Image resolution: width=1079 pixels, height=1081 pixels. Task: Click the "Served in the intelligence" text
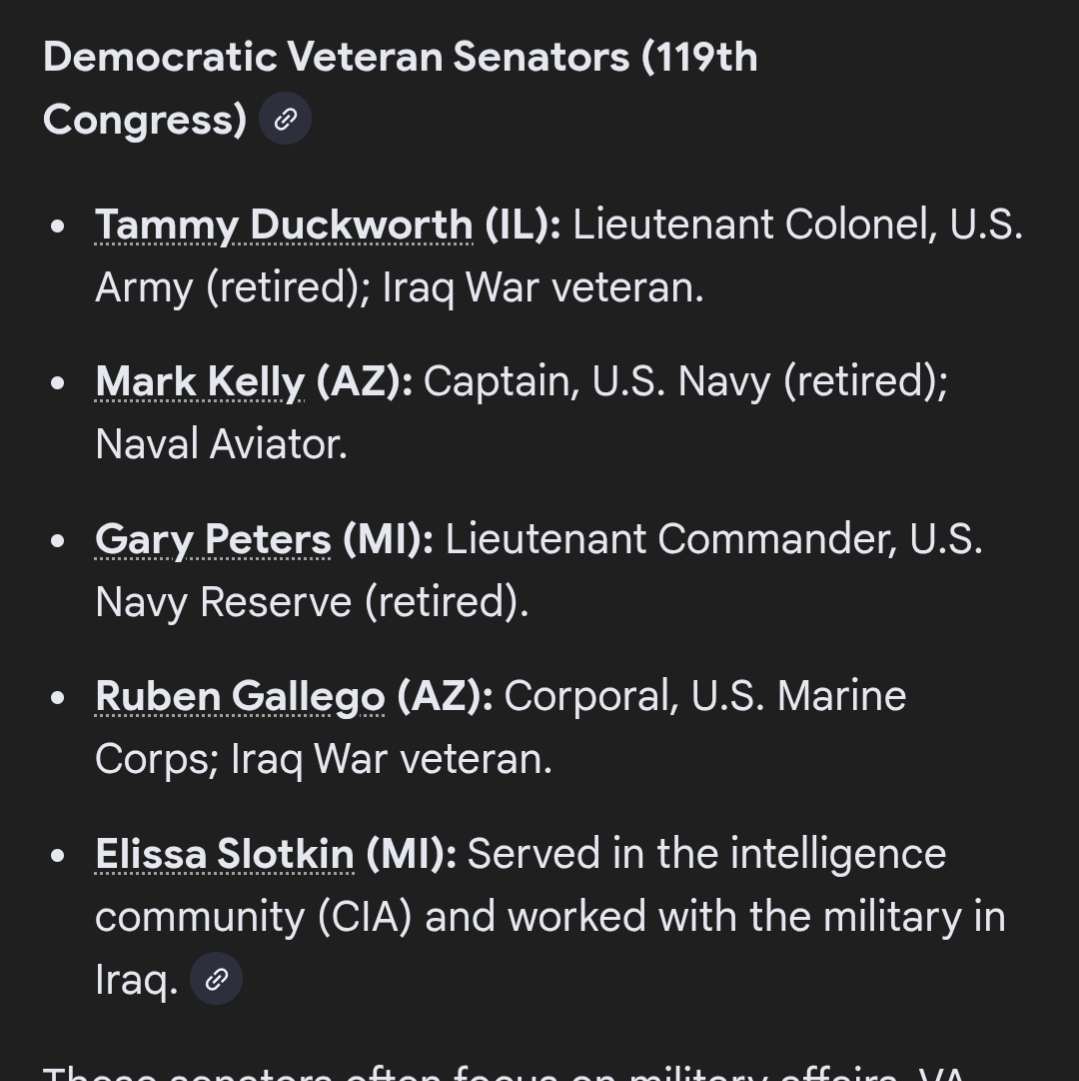point(706,854)
